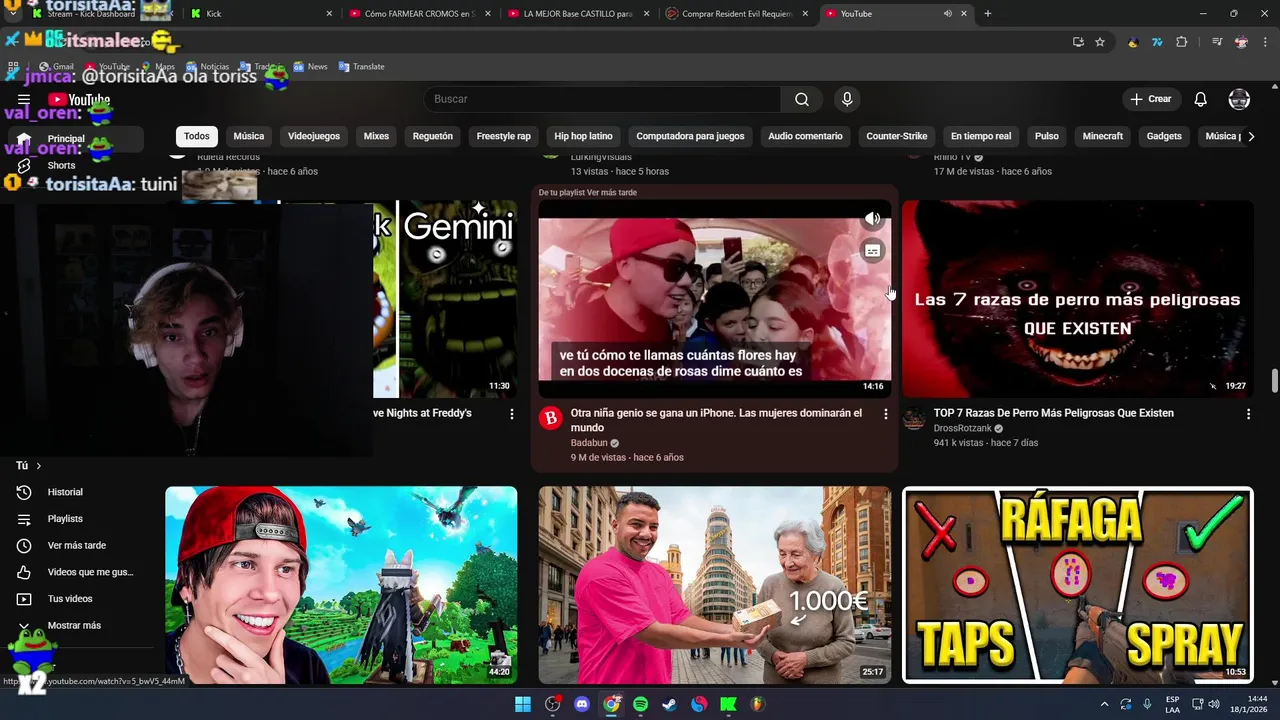Switch to the LA MEJOR Base CASTILLO tab
Viewport: 1280px width, 720px height.
click(577, 14)
